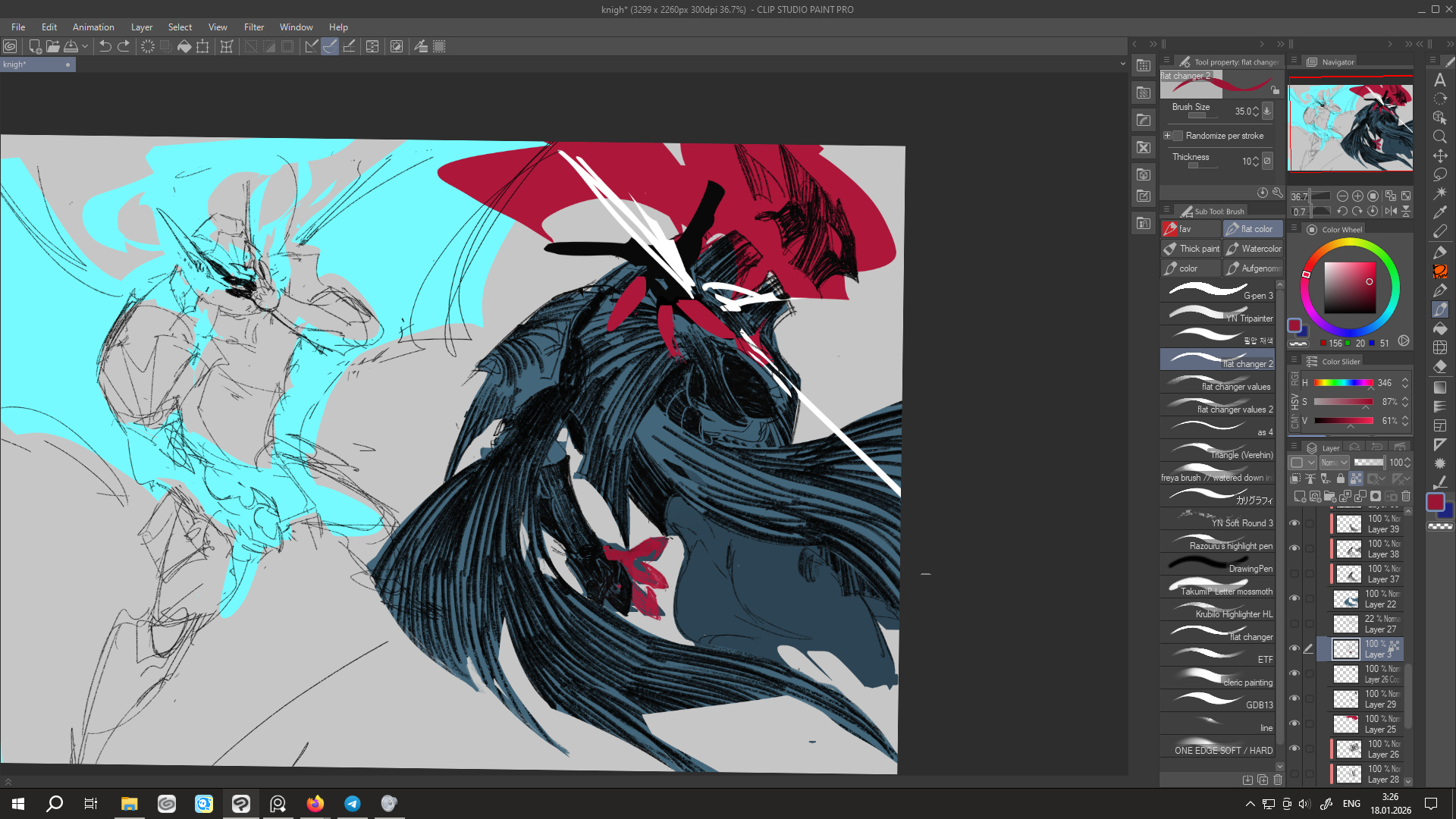The image size is (1456, 819).
Task: Enable the Randomize per stroke checkbox
Action: [x=1178, y=136]
